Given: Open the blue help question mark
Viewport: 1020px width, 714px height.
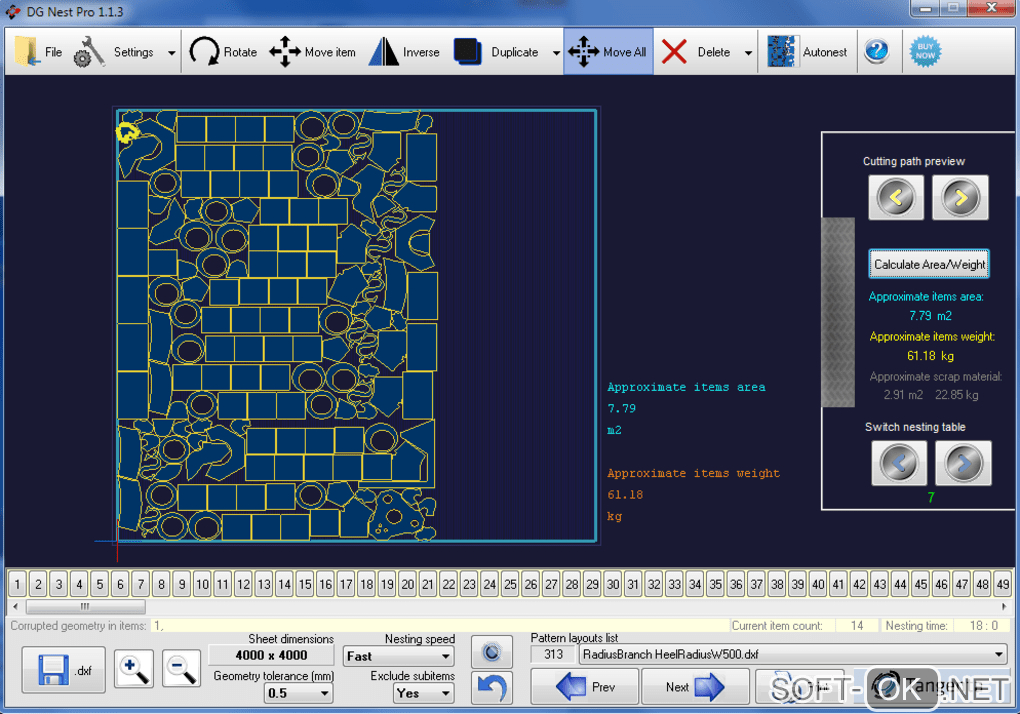Looking at the screenshot, I should pyautogui.click(x=877, y=51).
